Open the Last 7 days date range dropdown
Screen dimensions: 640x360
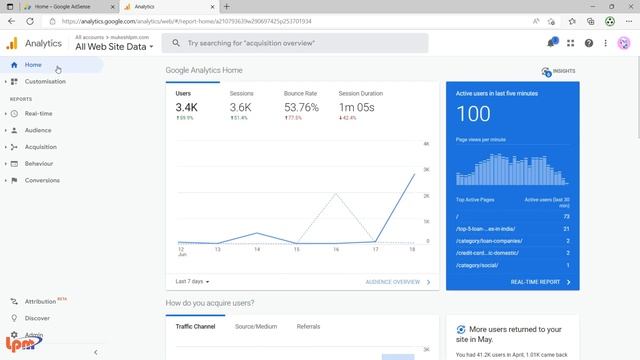pyautogui.click(x=192, y=282)
